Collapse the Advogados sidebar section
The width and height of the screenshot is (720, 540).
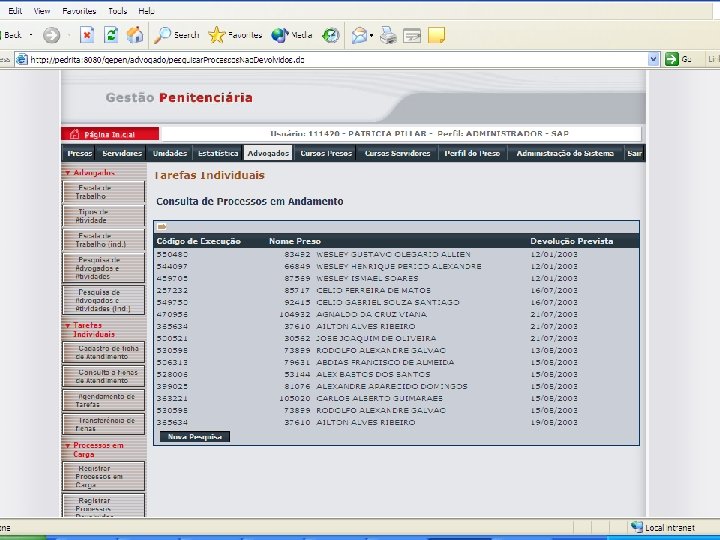click(68, 173)
